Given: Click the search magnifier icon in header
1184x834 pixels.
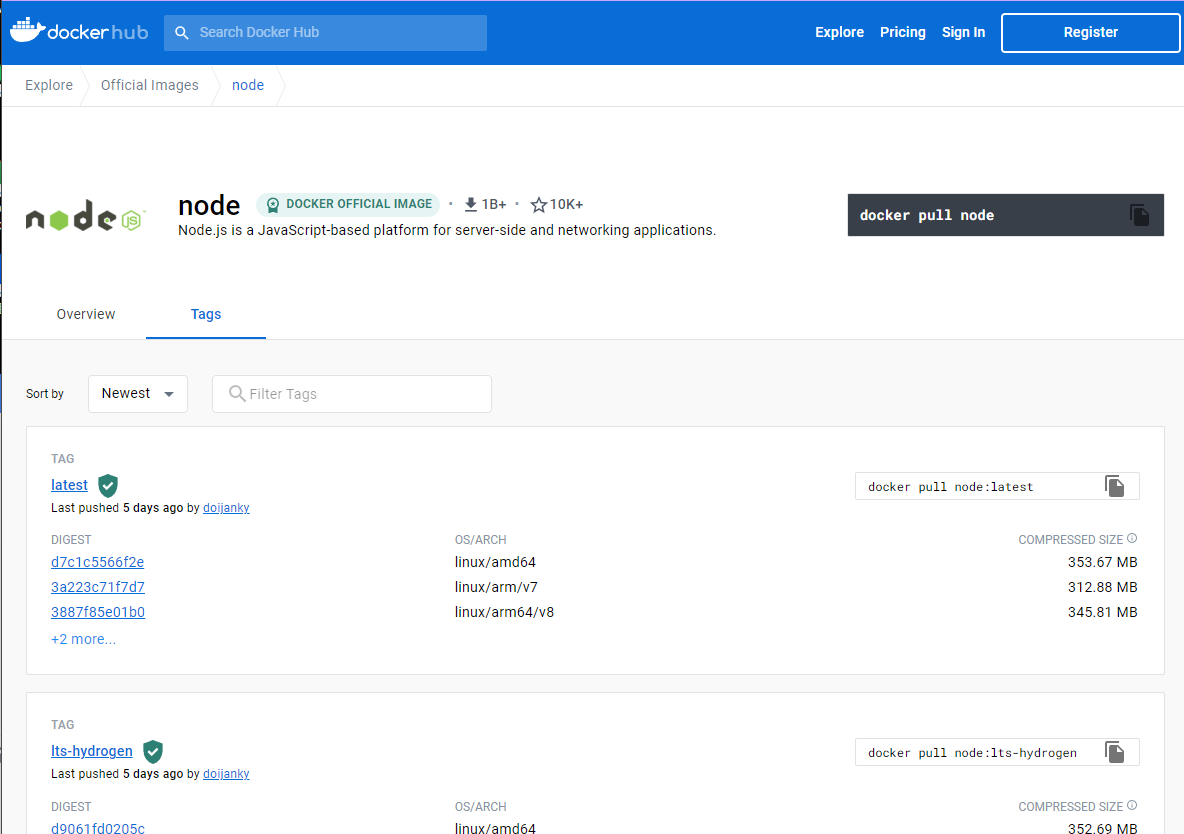Looking at the screenshot, I should tap(181, 32).
